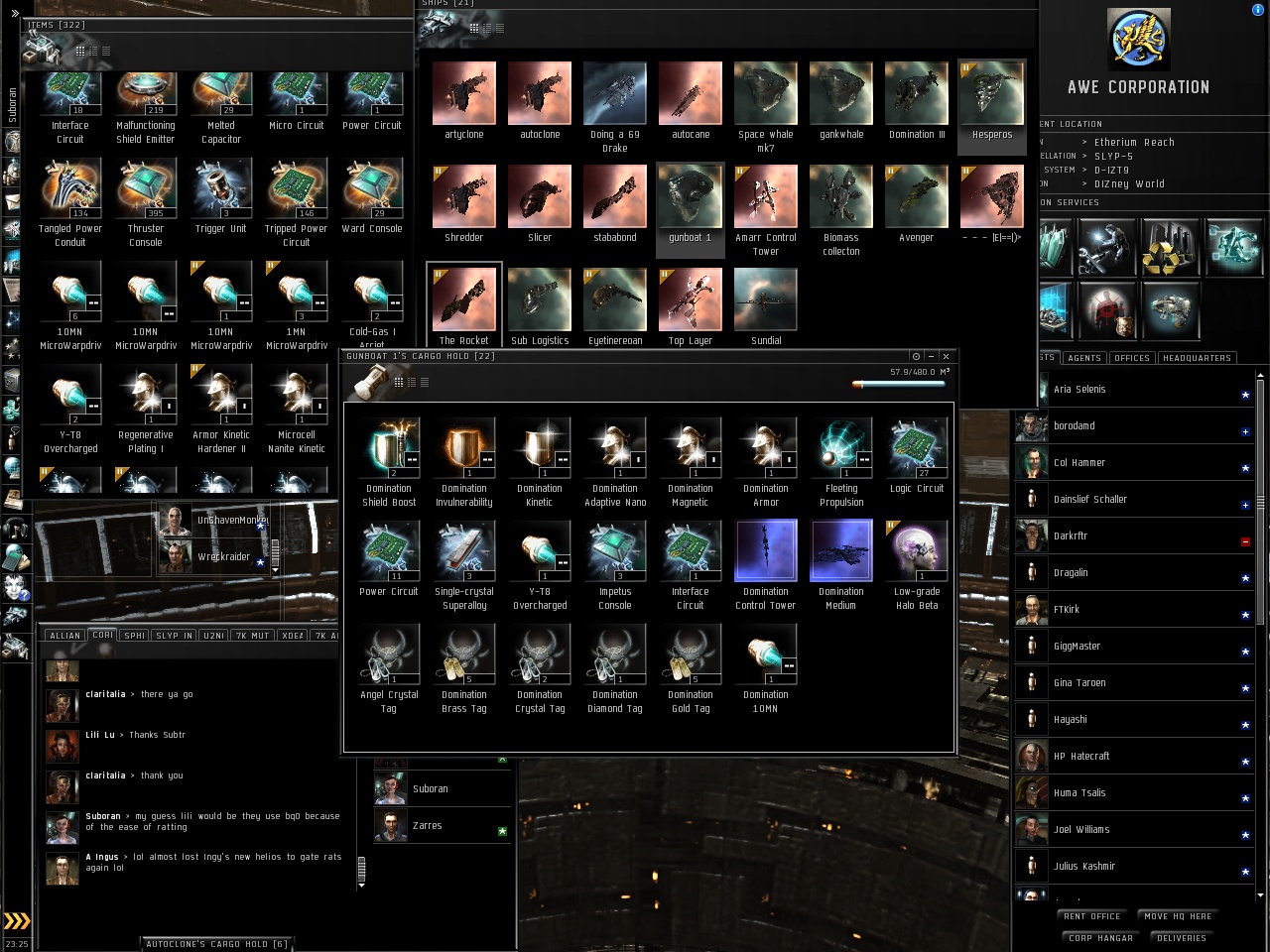Screen dimensions: 1270x952
Task: Open the Bounty Office station service
Action: point(1106,311)
